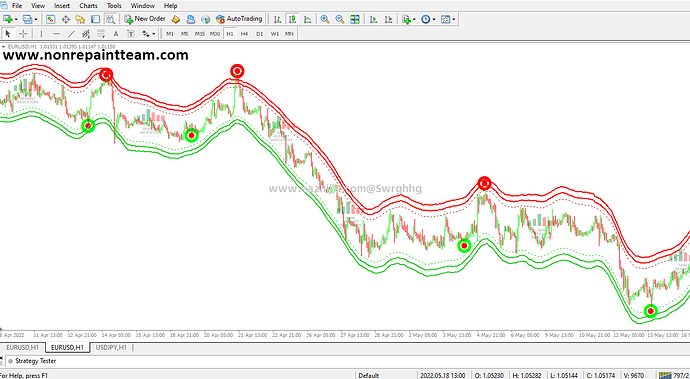Image resolution: width=690 pixels, height=379 pixels.
Task: Open the Tools menu
Action: pos(114,6)
